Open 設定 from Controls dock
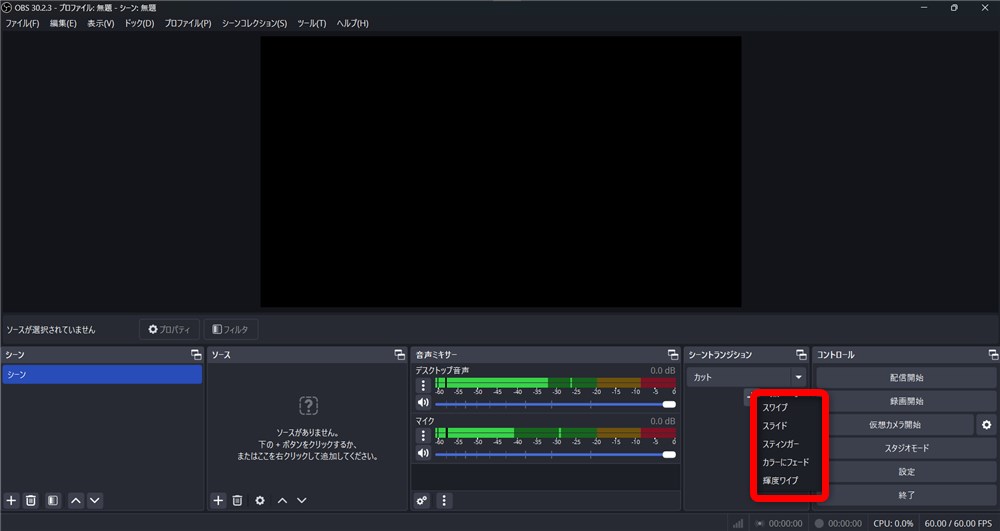The height and width of the screenshot is (531, 1000). pyautogui.click(x=906, y=472)
